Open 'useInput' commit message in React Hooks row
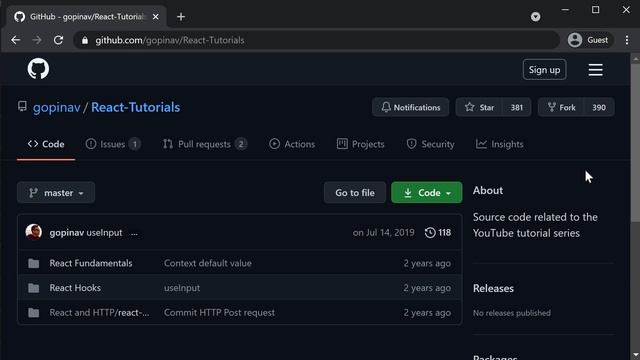Image resolution: width=640 pixels, height=360 pixels. click(182, 288)
